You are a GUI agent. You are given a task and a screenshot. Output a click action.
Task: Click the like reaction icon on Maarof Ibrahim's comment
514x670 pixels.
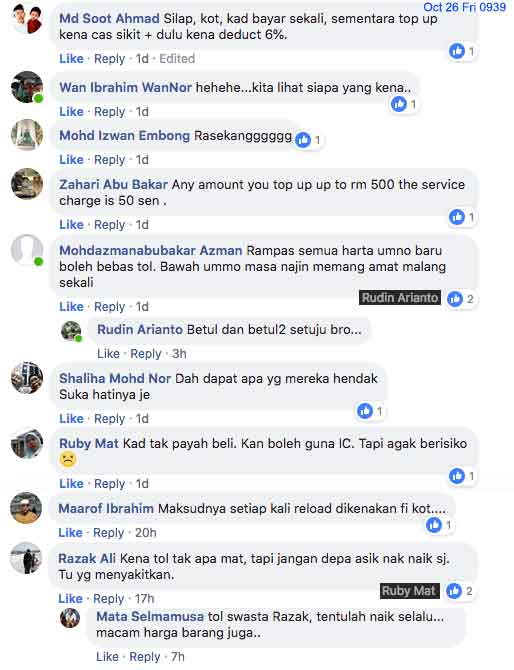434,525
